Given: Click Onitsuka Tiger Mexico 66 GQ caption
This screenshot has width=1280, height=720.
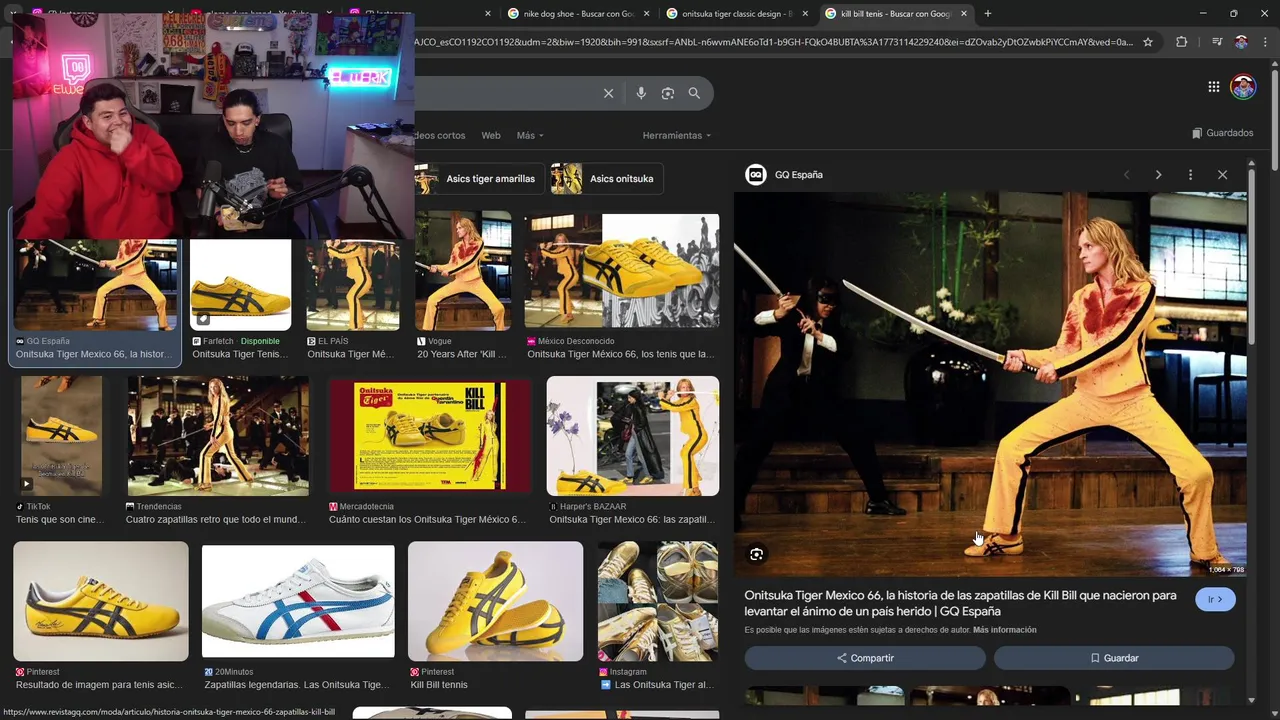Looking at the screenshot, I should coord(94,354).
